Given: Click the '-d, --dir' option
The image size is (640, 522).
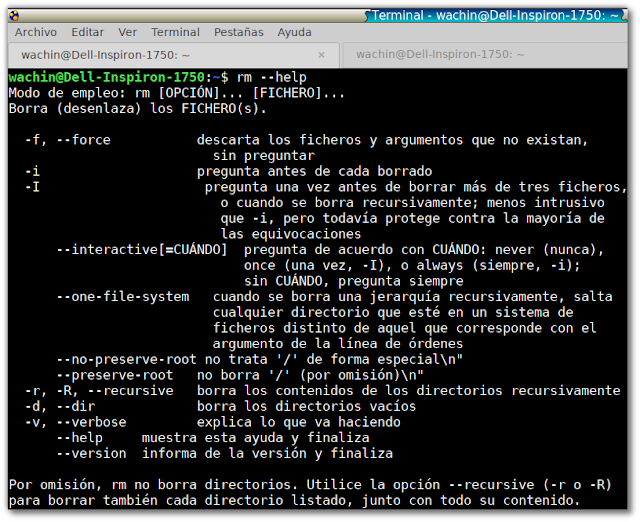Looking at the screenshot, I should click(x=60, y=406).
